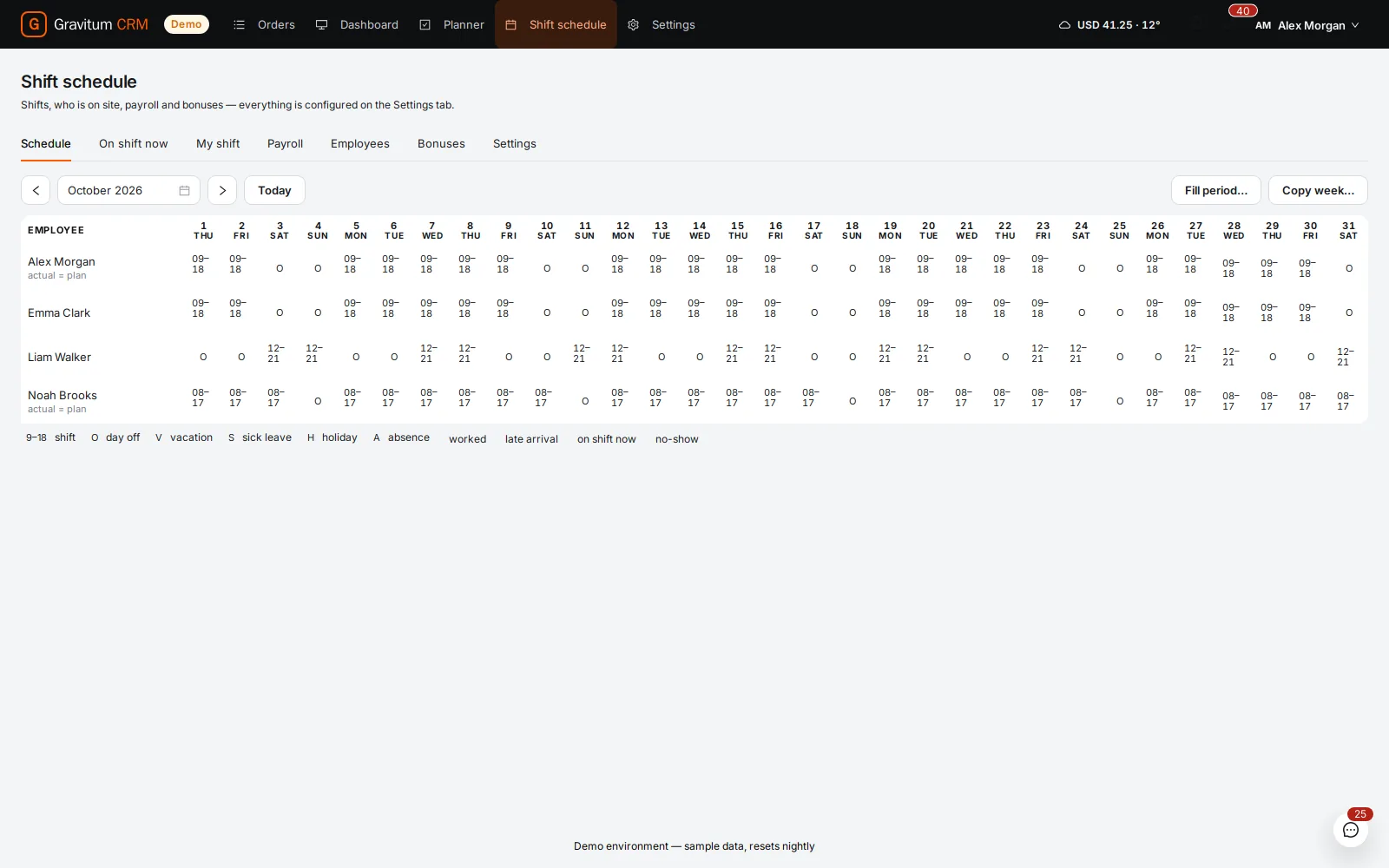Click the 15 THU column header
1389x868 pixels.
click(x=738, y=231)
